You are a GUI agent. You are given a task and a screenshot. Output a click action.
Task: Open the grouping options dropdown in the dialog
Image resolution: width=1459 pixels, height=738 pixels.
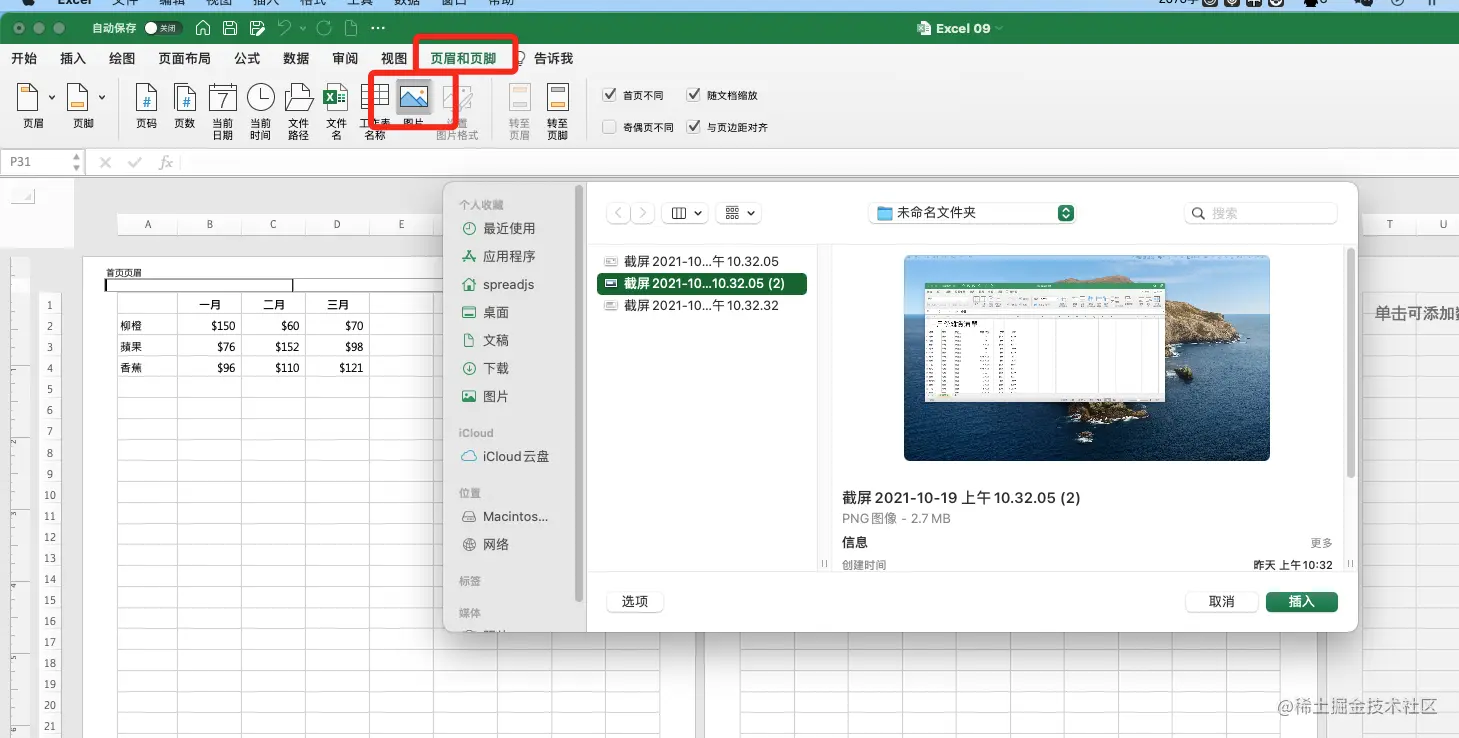pyautogui.click(x=739, y=213)
